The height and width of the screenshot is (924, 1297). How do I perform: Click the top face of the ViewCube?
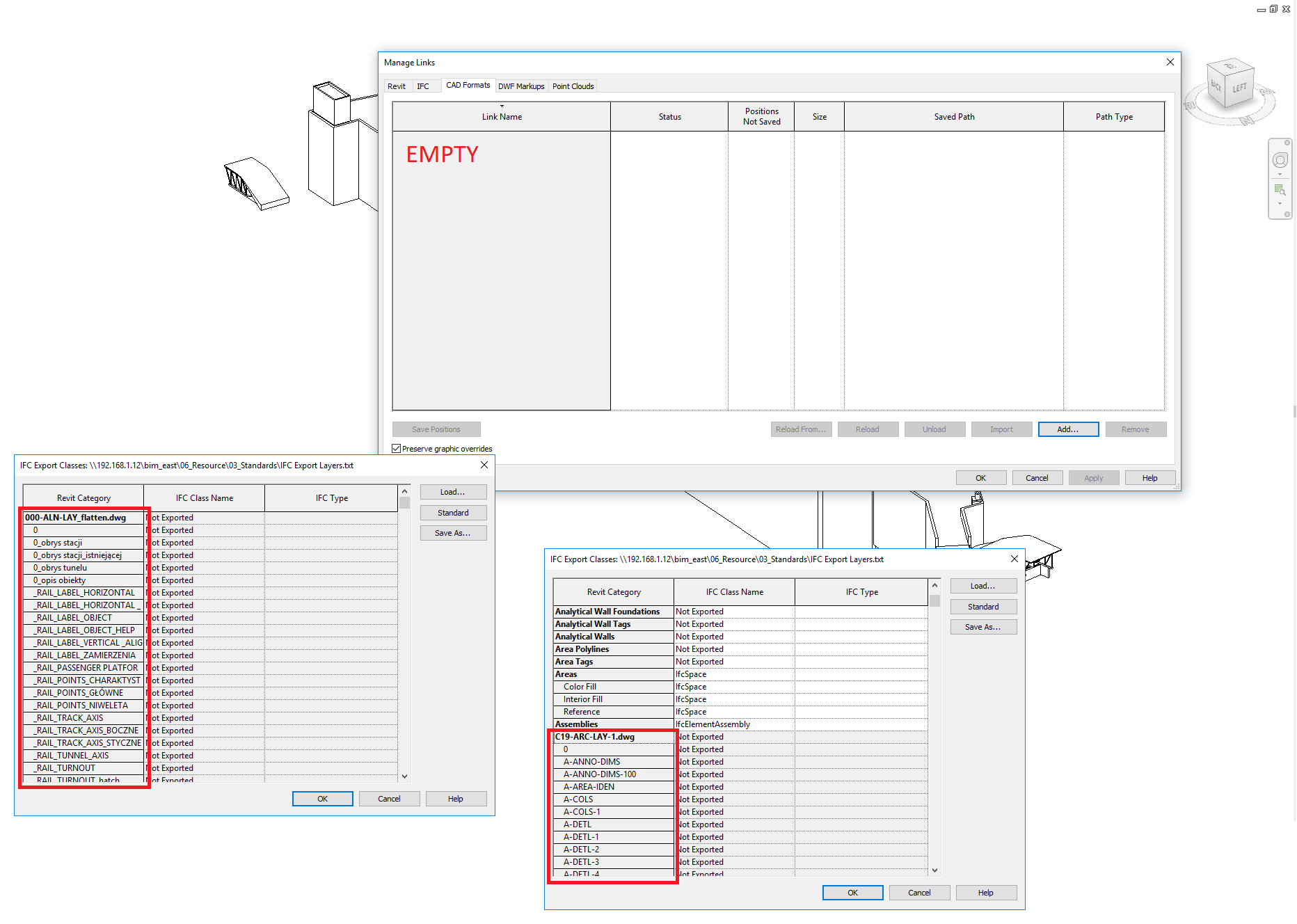[1230, 67]
